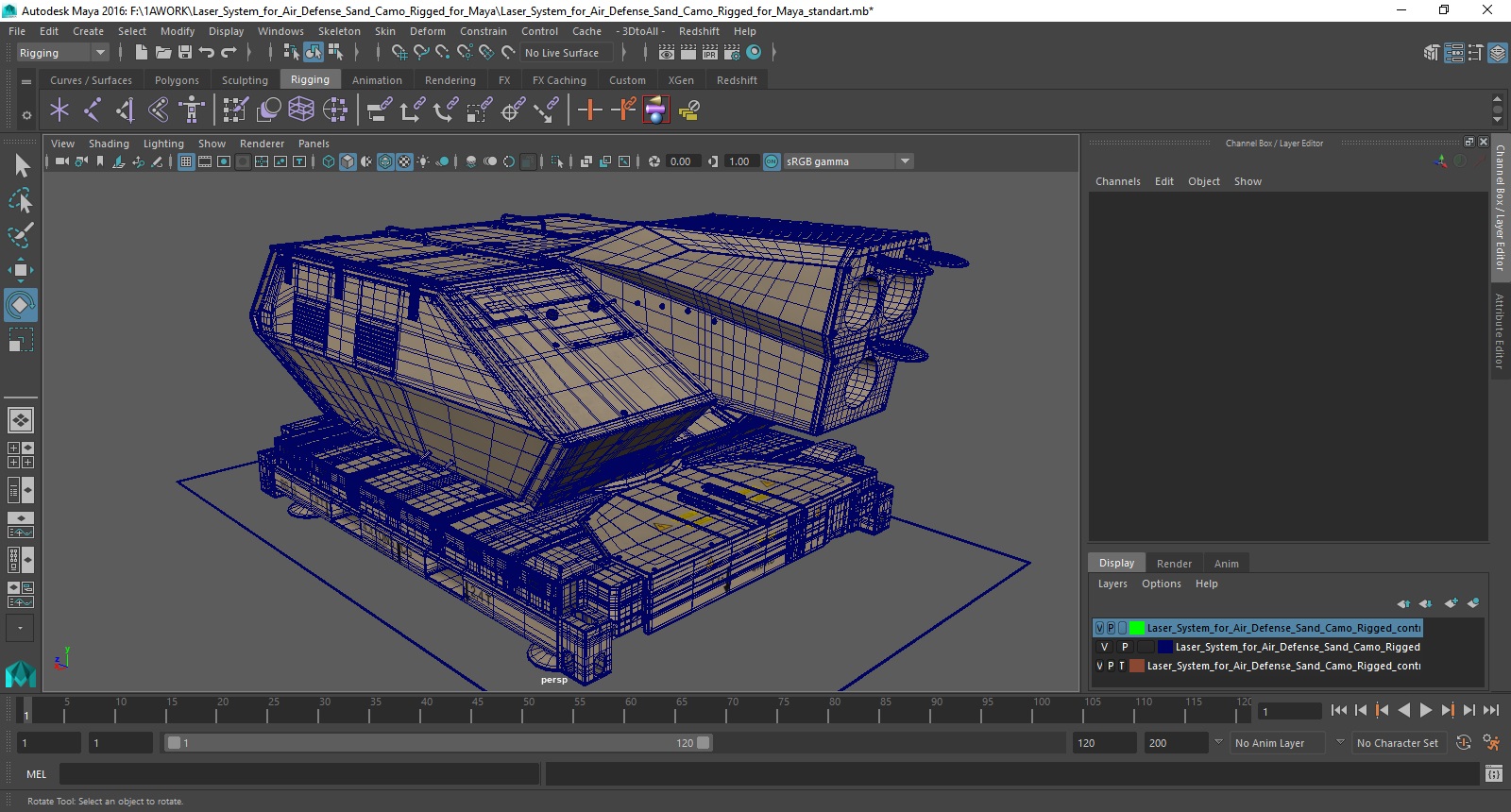Viewport: 1511px width, 812px height.
Task: Switch to the Polygons shelf tab
Action: (x=177, y=80)
